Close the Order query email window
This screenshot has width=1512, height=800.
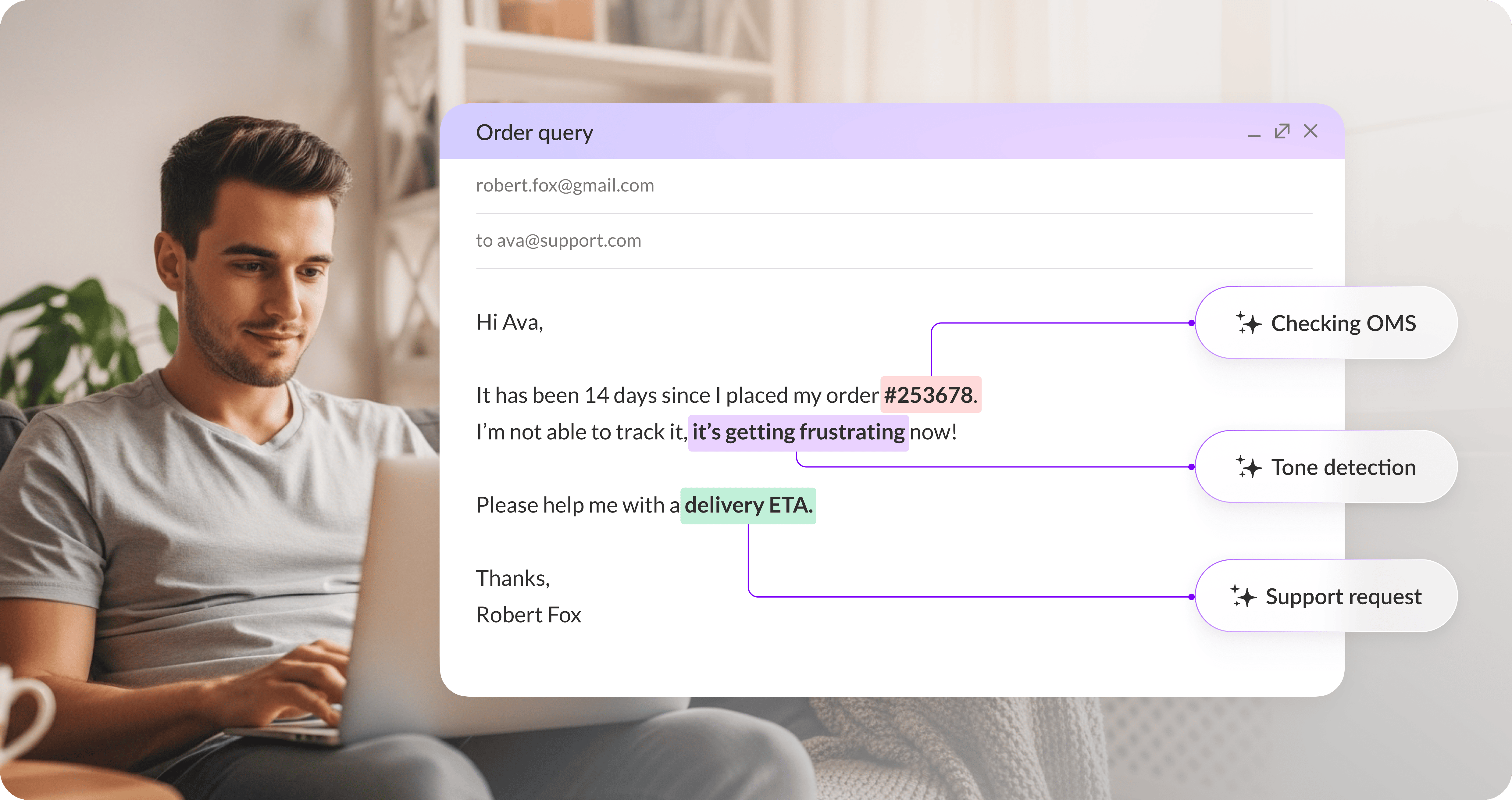[1310, 131]
